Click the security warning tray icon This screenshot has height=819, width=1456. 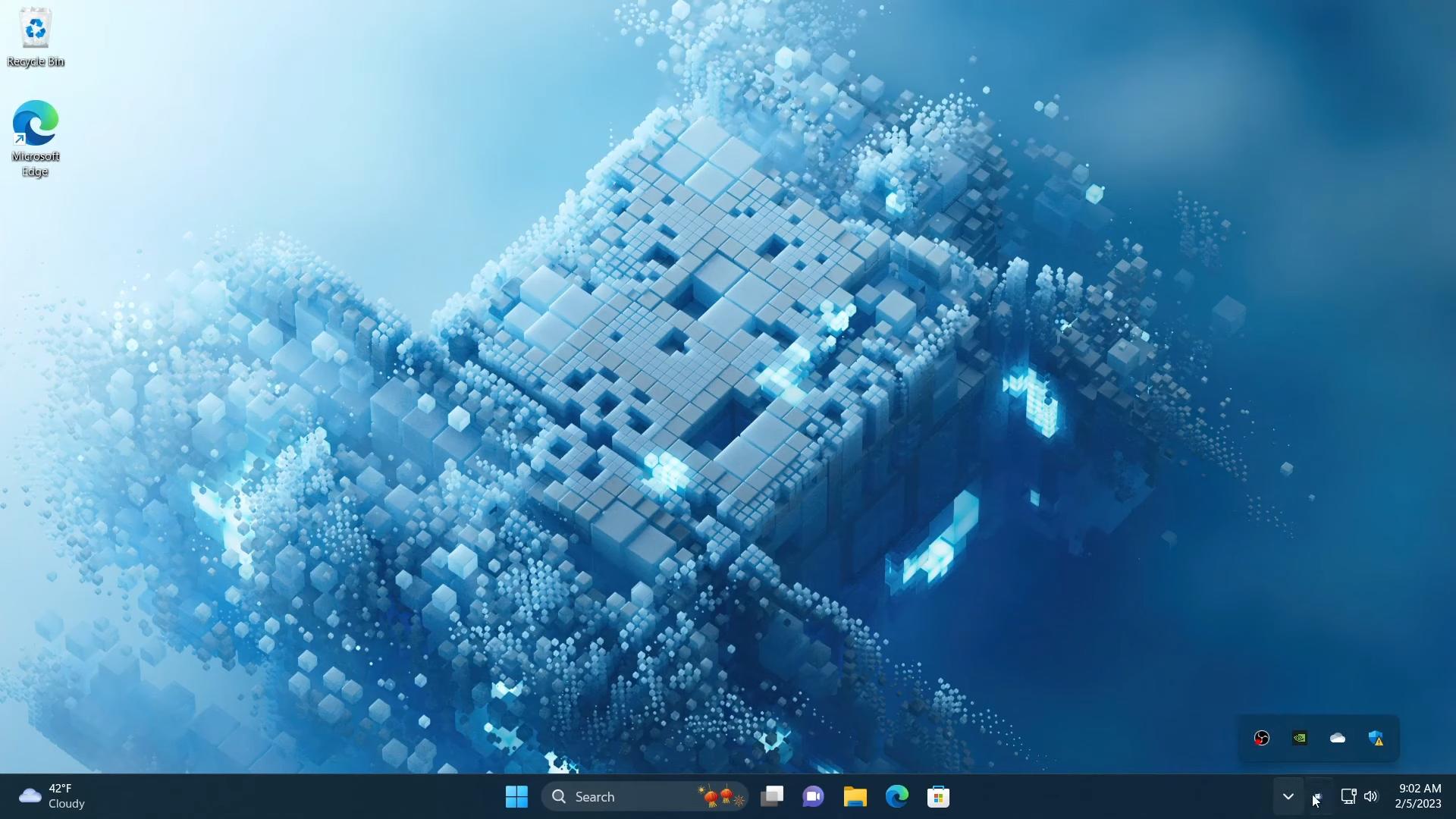(1376, 738)
